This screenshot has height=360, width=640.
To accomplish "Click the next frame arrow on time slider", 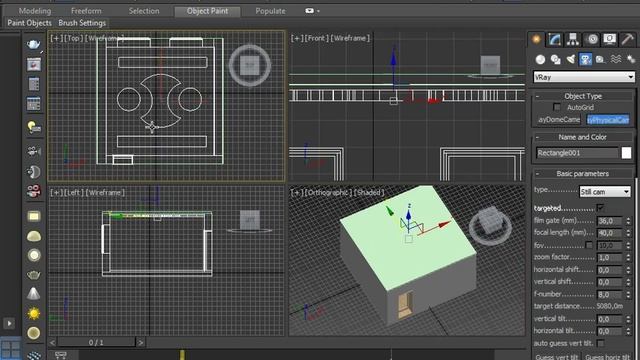I will point(140,342).
